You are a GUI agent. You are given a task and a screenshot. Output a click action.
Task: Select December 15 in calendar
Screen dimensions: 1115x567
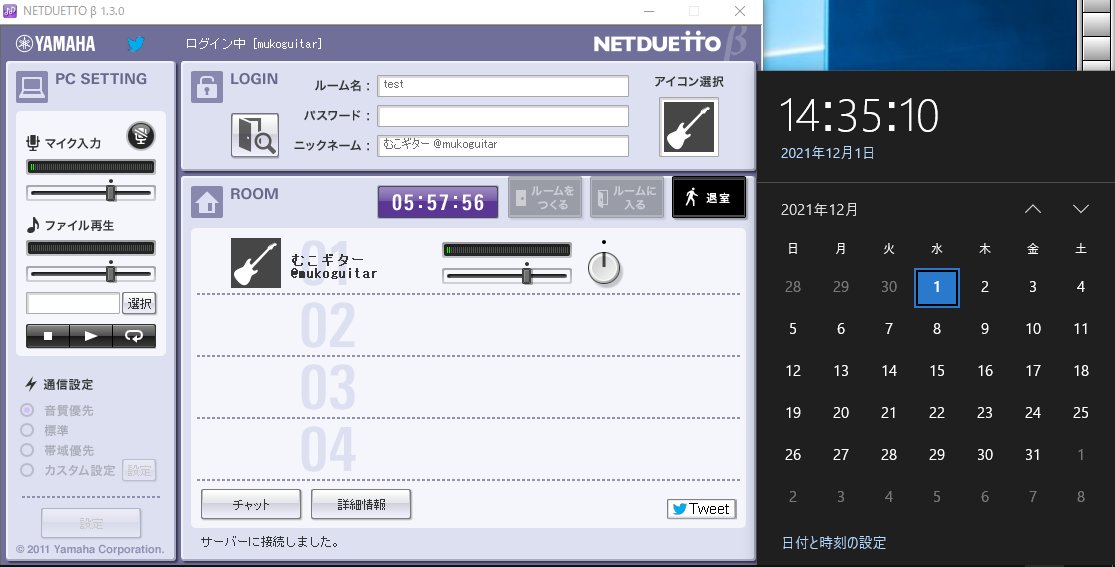[937, 371]
